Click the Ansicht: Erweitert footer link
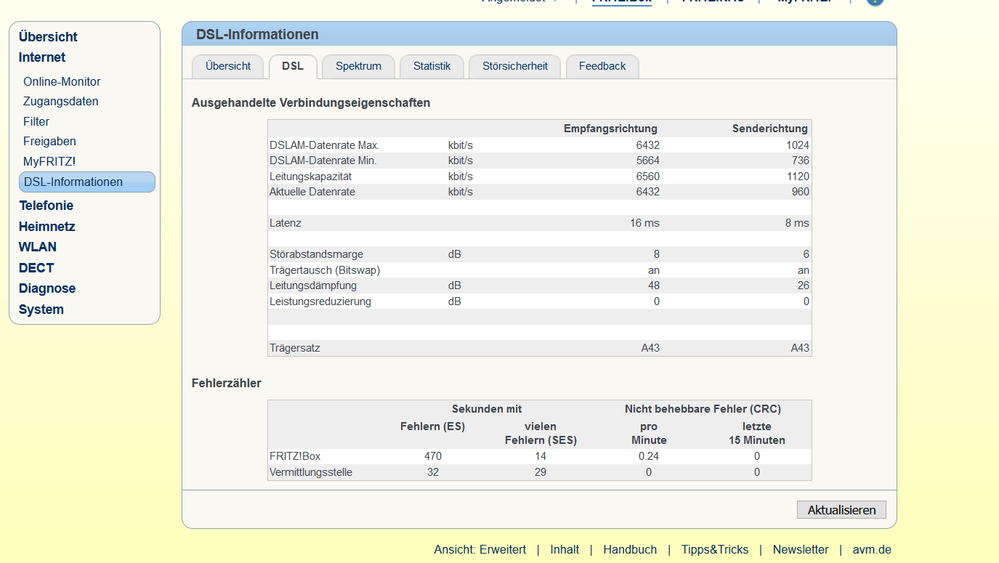Screen dimensions: 999x563 click(480, 550)
